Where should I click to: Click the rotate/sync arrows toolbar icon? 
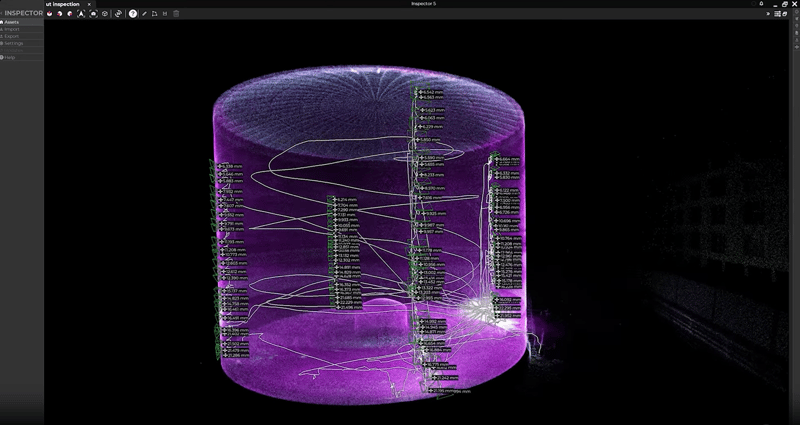118,14
